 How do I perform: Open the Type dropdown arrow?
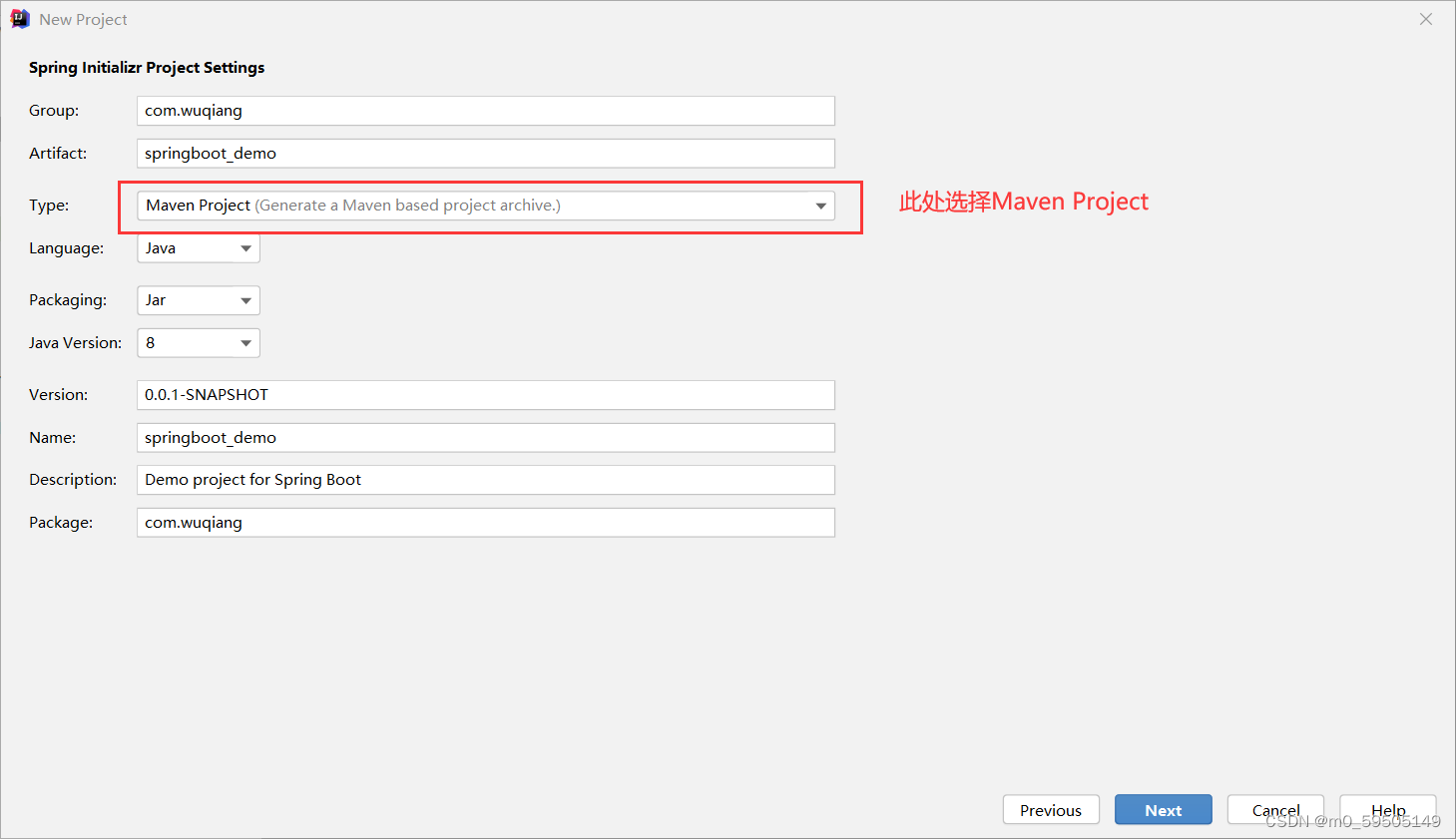coord(820,206)
